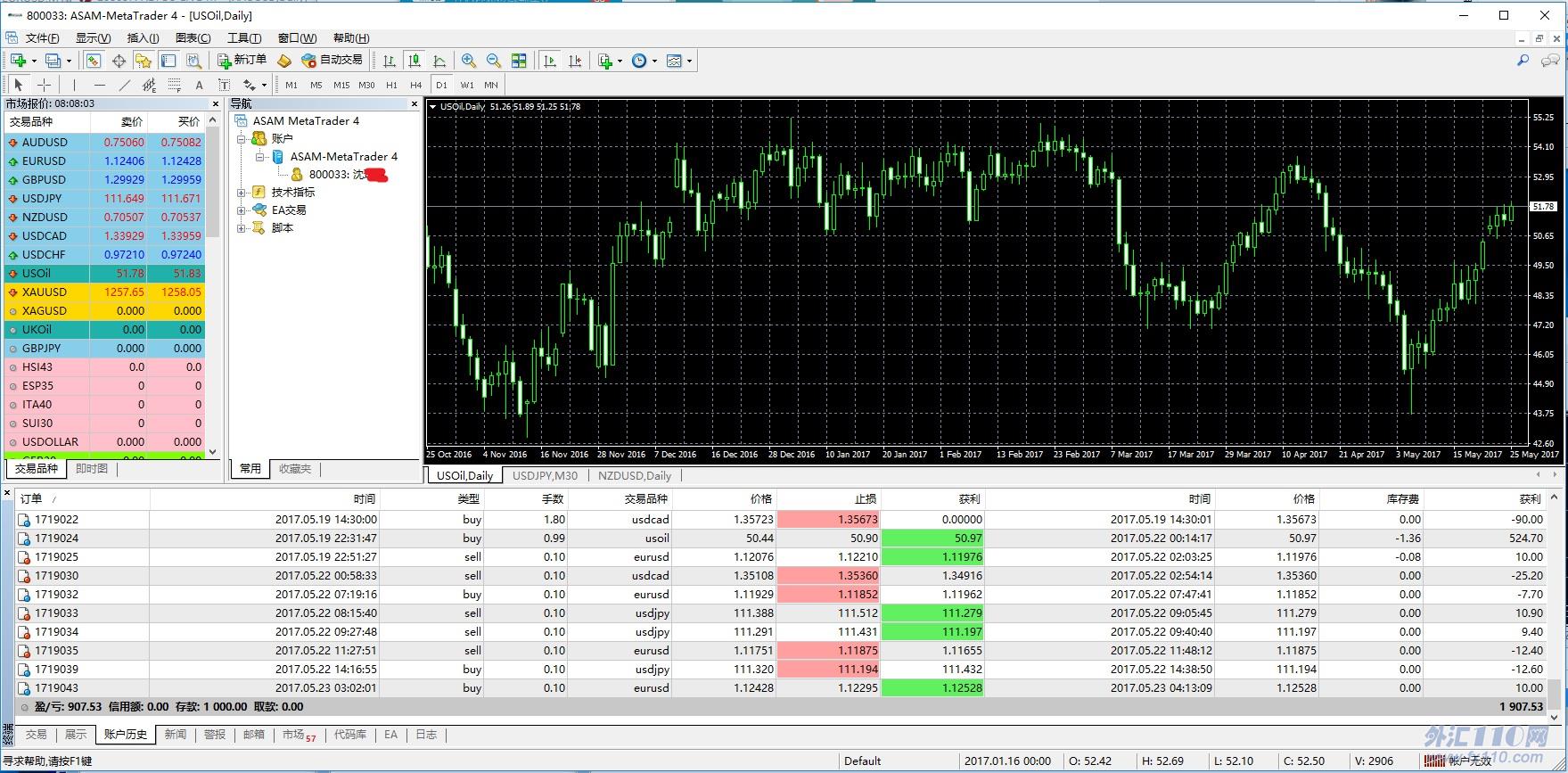Collapse the 账户 tree node
The width and height of the screenshot is (1568, 773).
point(241,139)
